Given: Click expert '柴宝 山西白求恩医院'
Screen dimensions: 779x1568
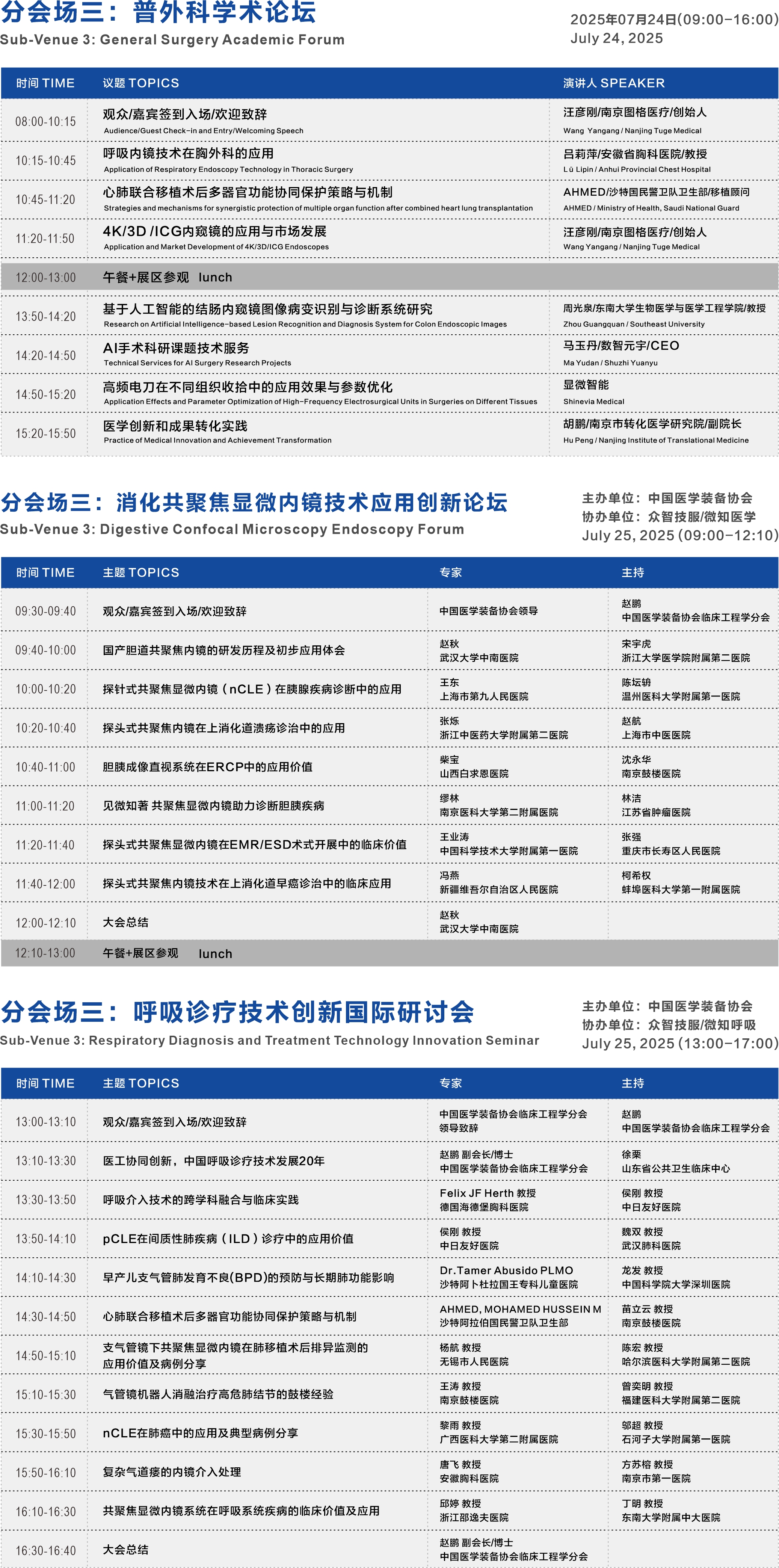Looking at the screenshot, I should [x=474, y=767].
